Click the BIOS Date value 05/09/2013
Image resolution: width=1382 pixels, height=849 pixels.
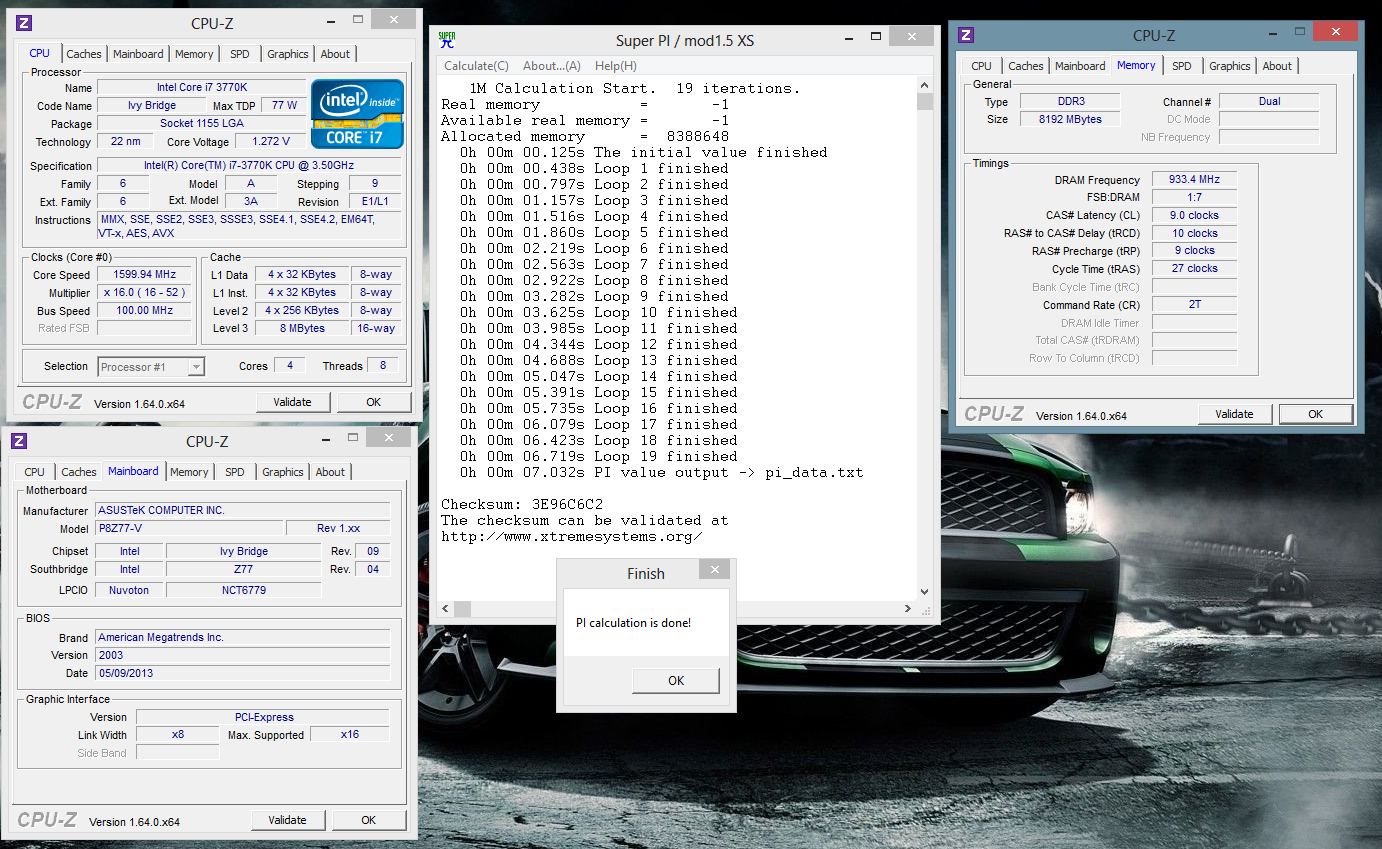pyautogui.click(x=242, y=673)
